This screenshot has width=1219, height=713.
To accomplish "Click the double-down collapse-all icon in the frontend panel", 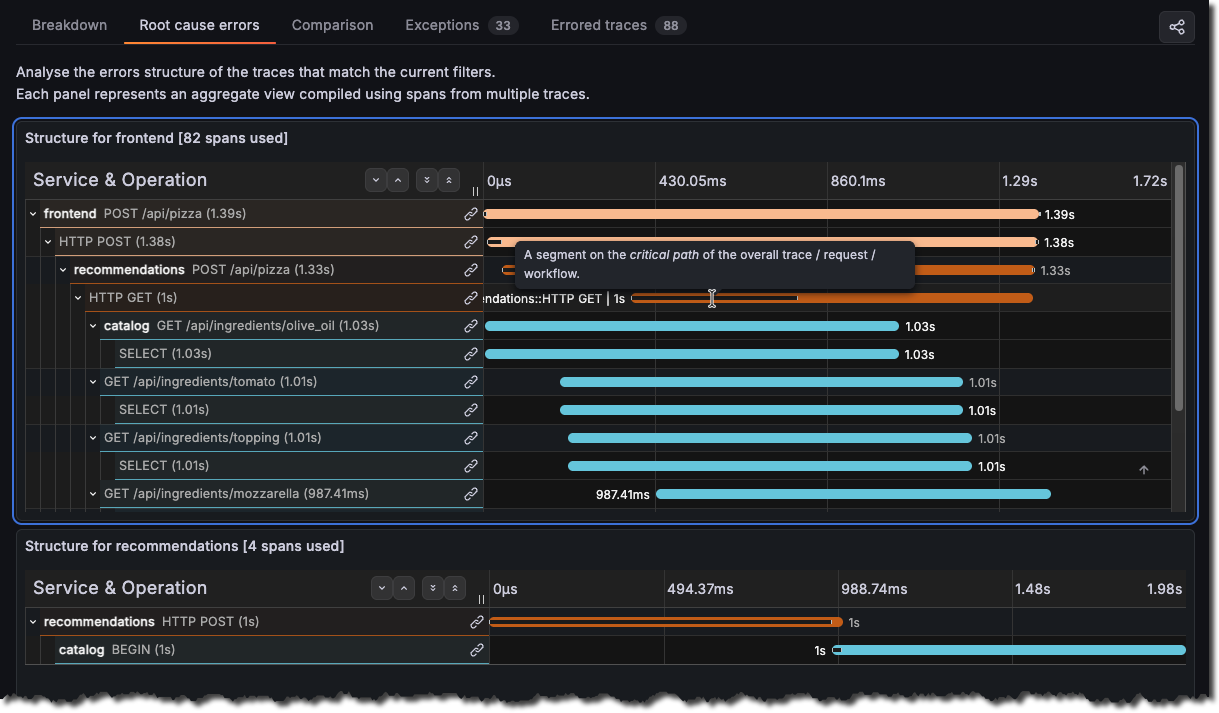I will [x=426, y=180].
